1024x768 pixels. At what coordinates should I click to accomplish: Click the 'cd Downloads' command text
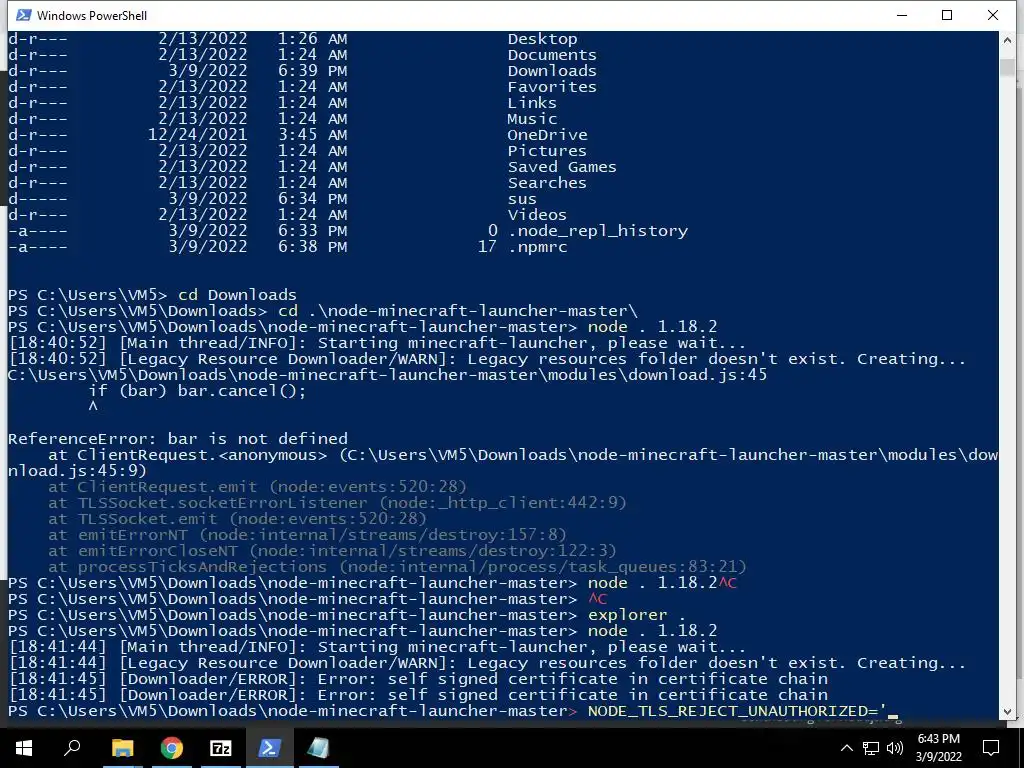[x=237, y=295]
